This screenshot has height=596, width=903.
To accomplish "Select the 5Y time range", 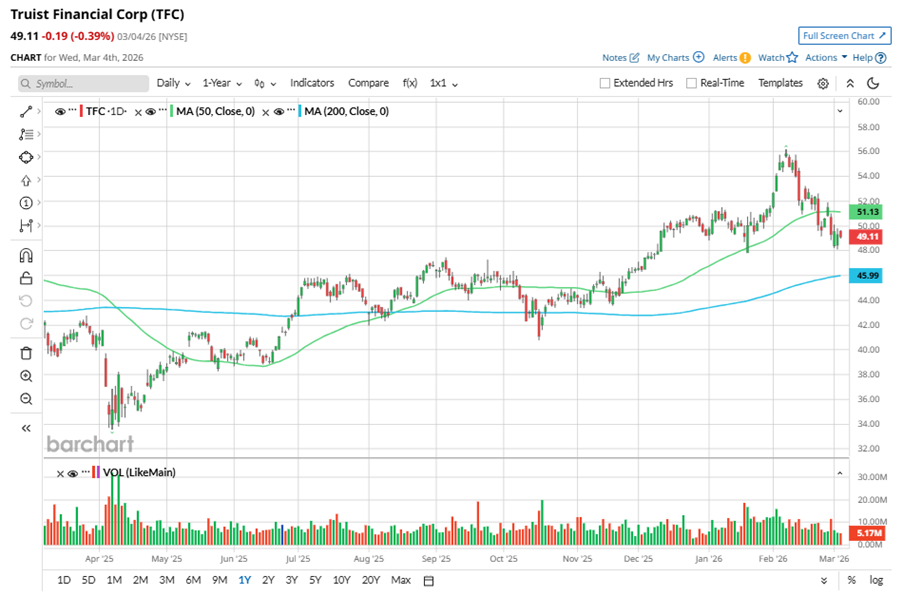I will pos(315,581).
